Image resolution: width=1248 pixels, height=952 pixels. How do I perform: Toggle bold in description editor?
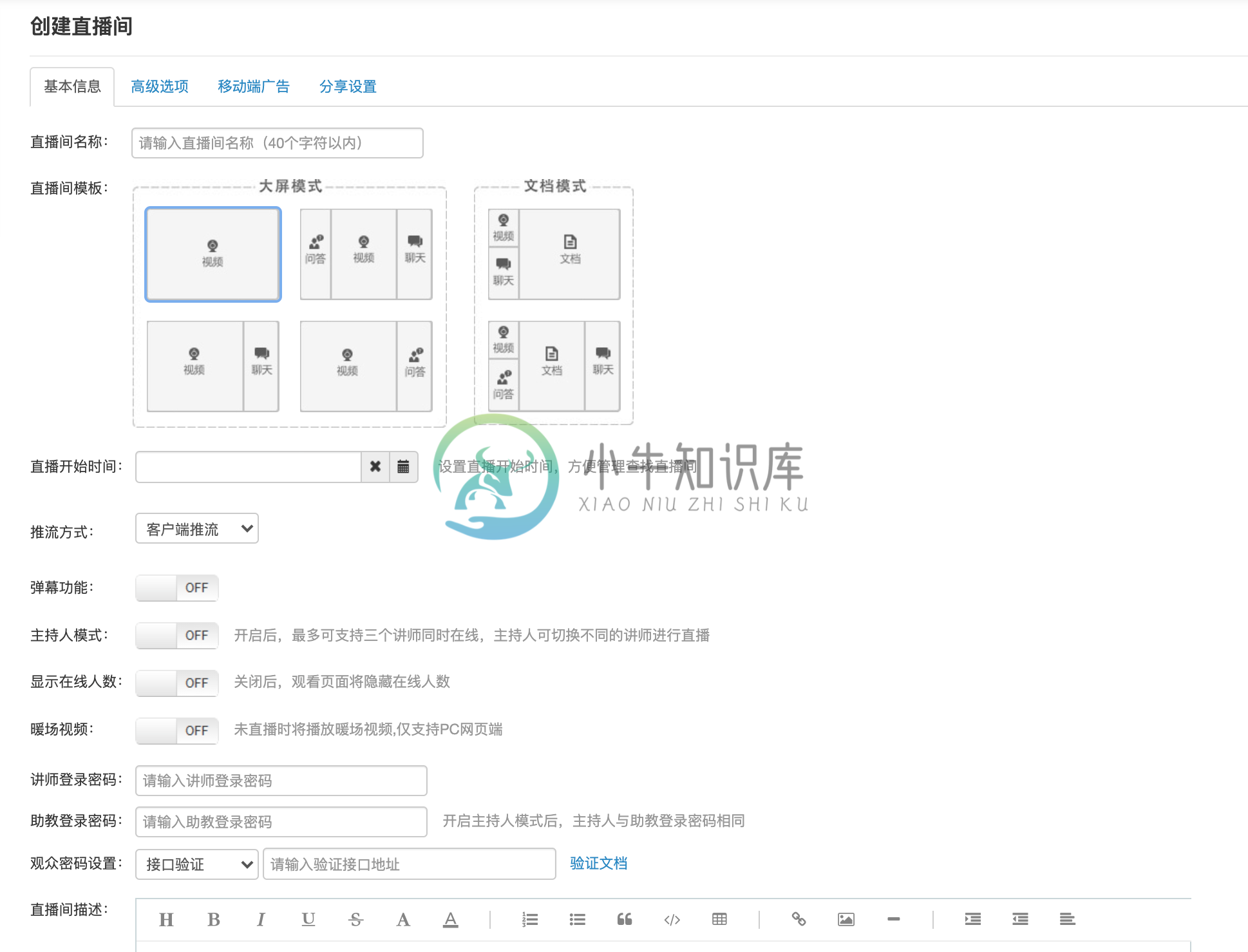point(214,919)
